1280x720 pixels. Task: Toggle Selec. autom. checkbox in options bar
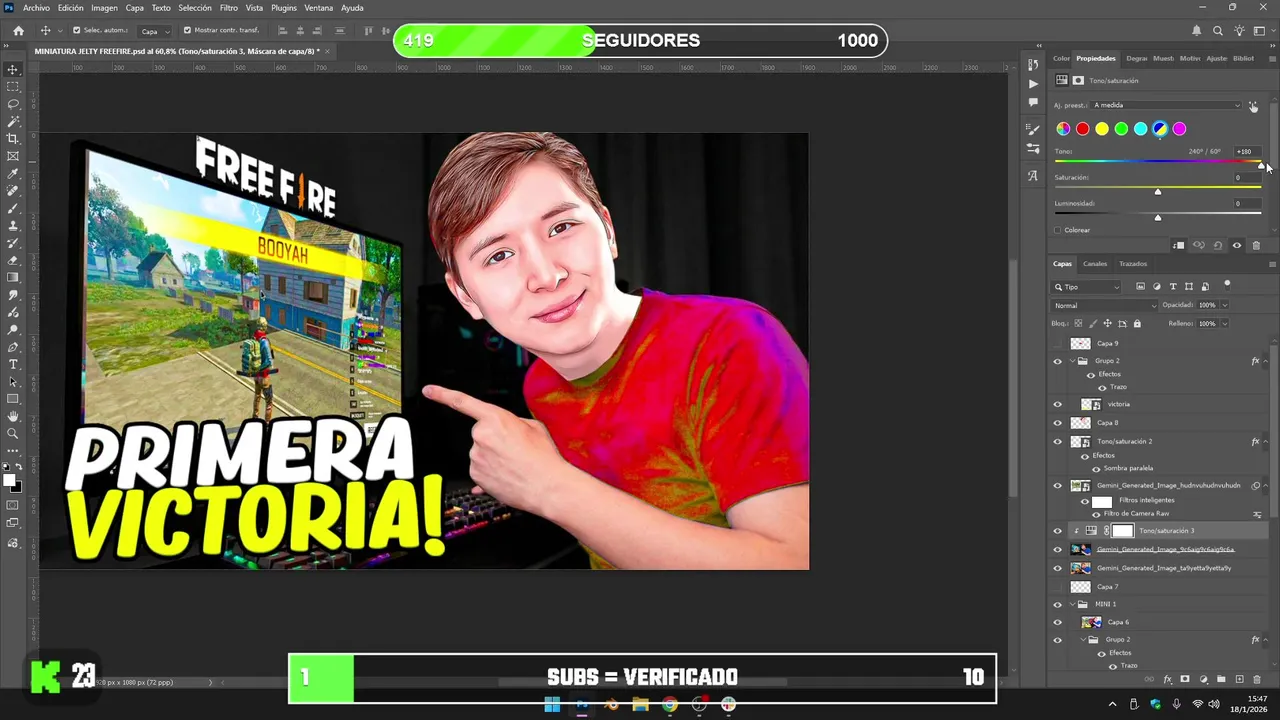[x=76, y=30]
